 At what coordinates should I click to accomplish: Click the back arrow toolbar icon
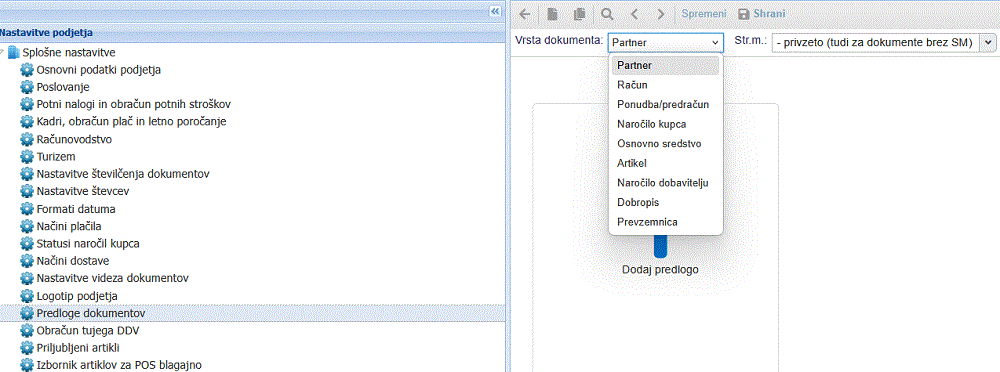[x=526, y=13]
